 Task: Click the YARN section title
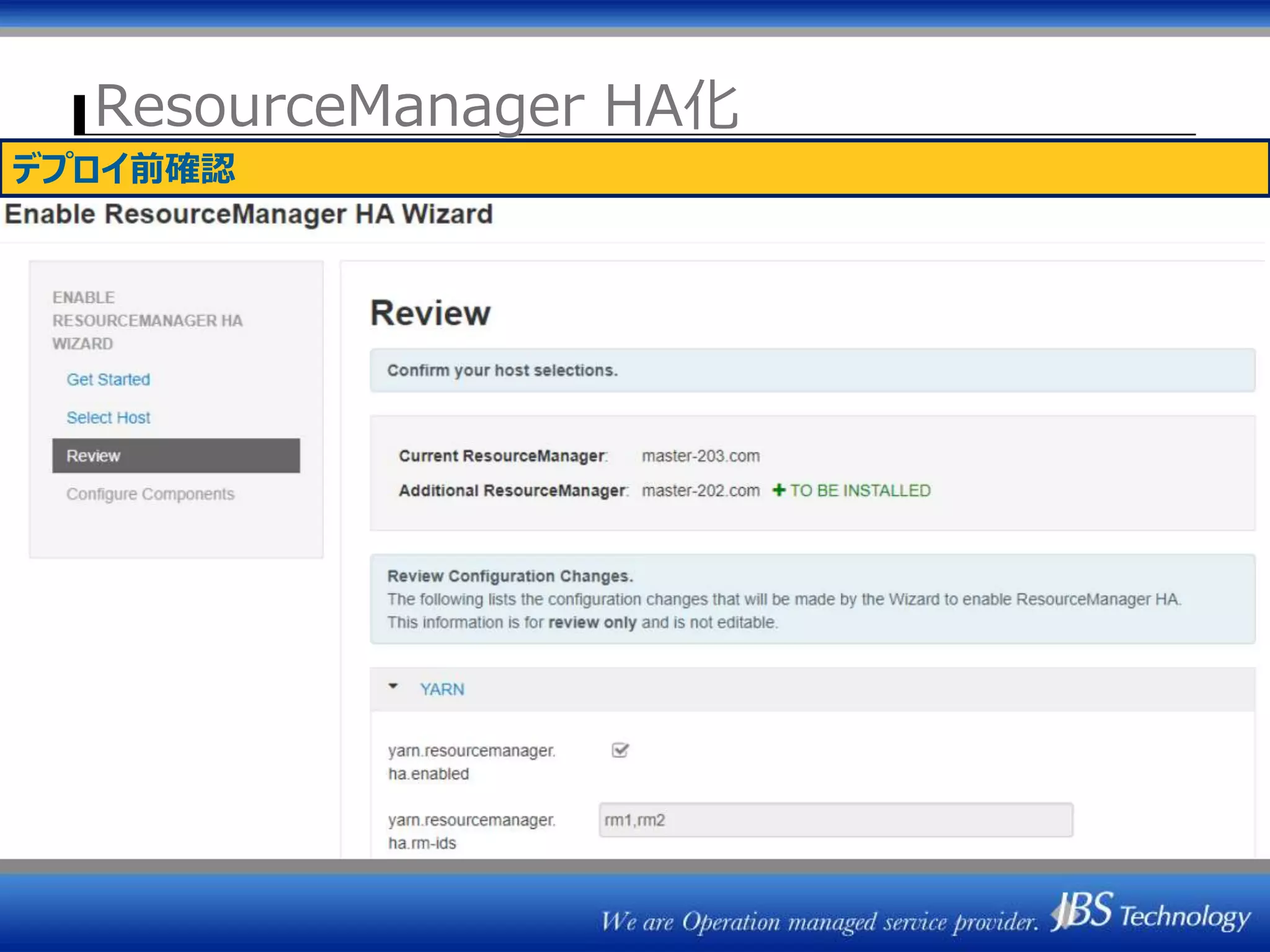tap(442, 689)
